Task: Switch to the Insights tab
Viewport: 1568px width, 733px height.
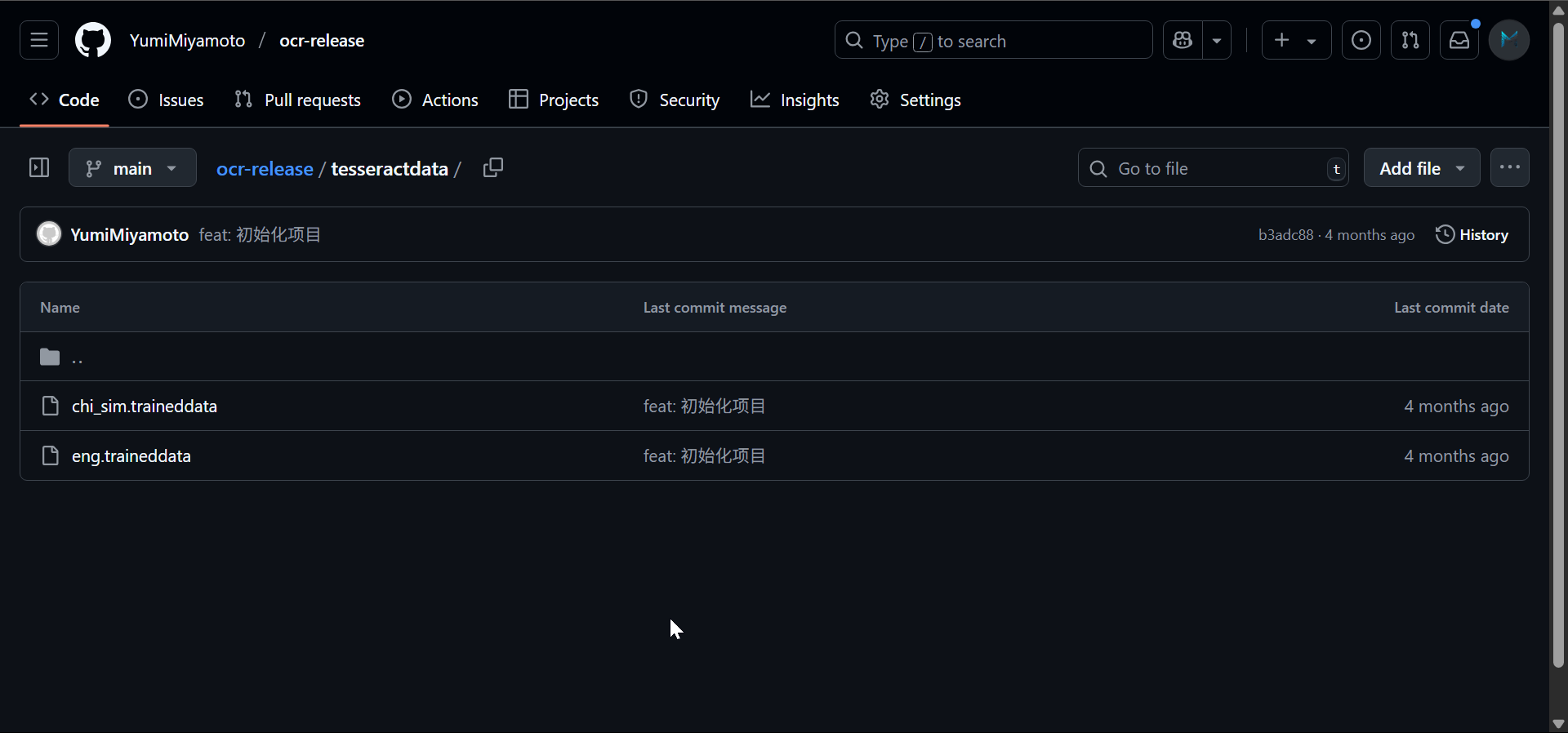Action: click(795, 100)
